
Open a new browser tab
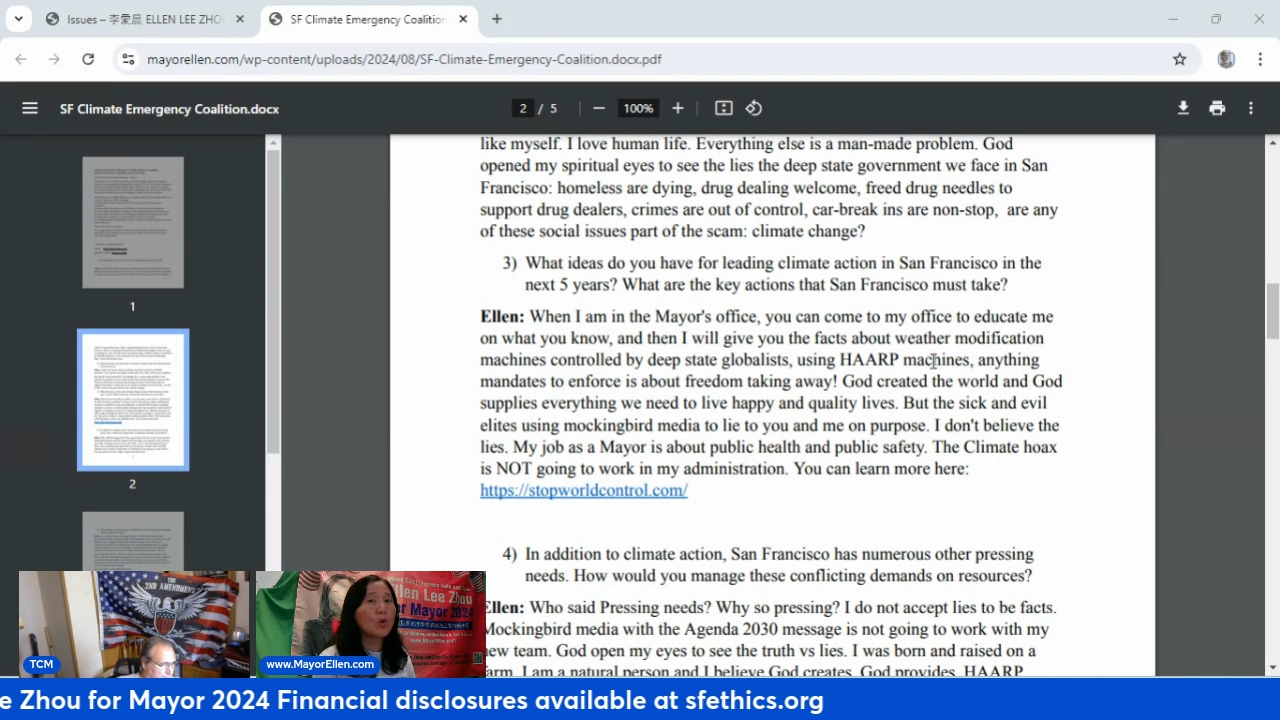point(497,19)
